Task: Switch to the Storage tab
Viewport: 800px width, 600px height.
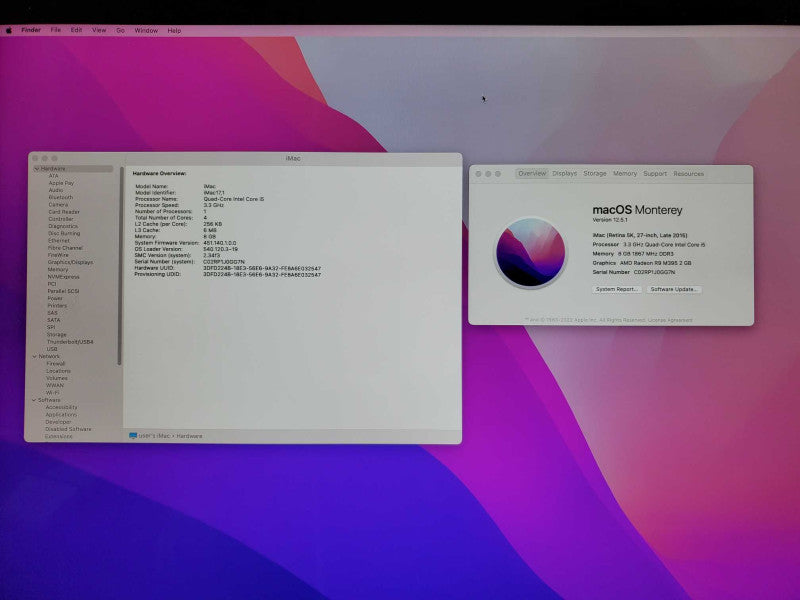Action: pos(595,173)
